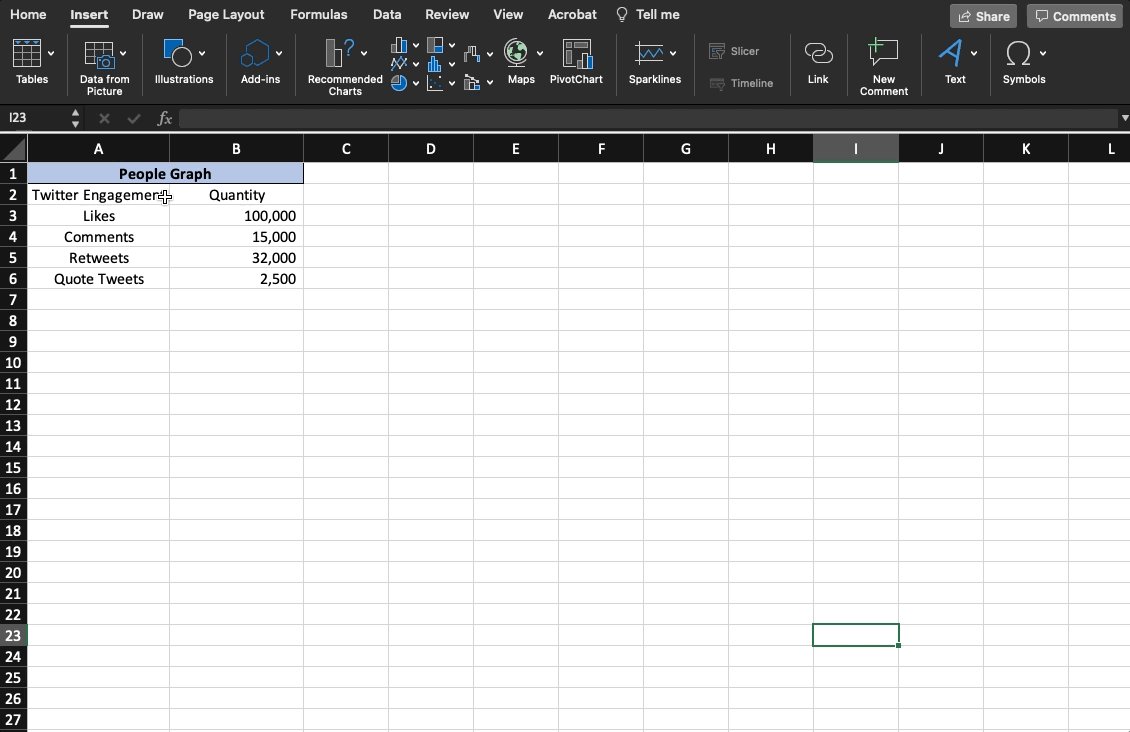
Task: Select the Quote Tweets cell
Action: tap(99, 279)
